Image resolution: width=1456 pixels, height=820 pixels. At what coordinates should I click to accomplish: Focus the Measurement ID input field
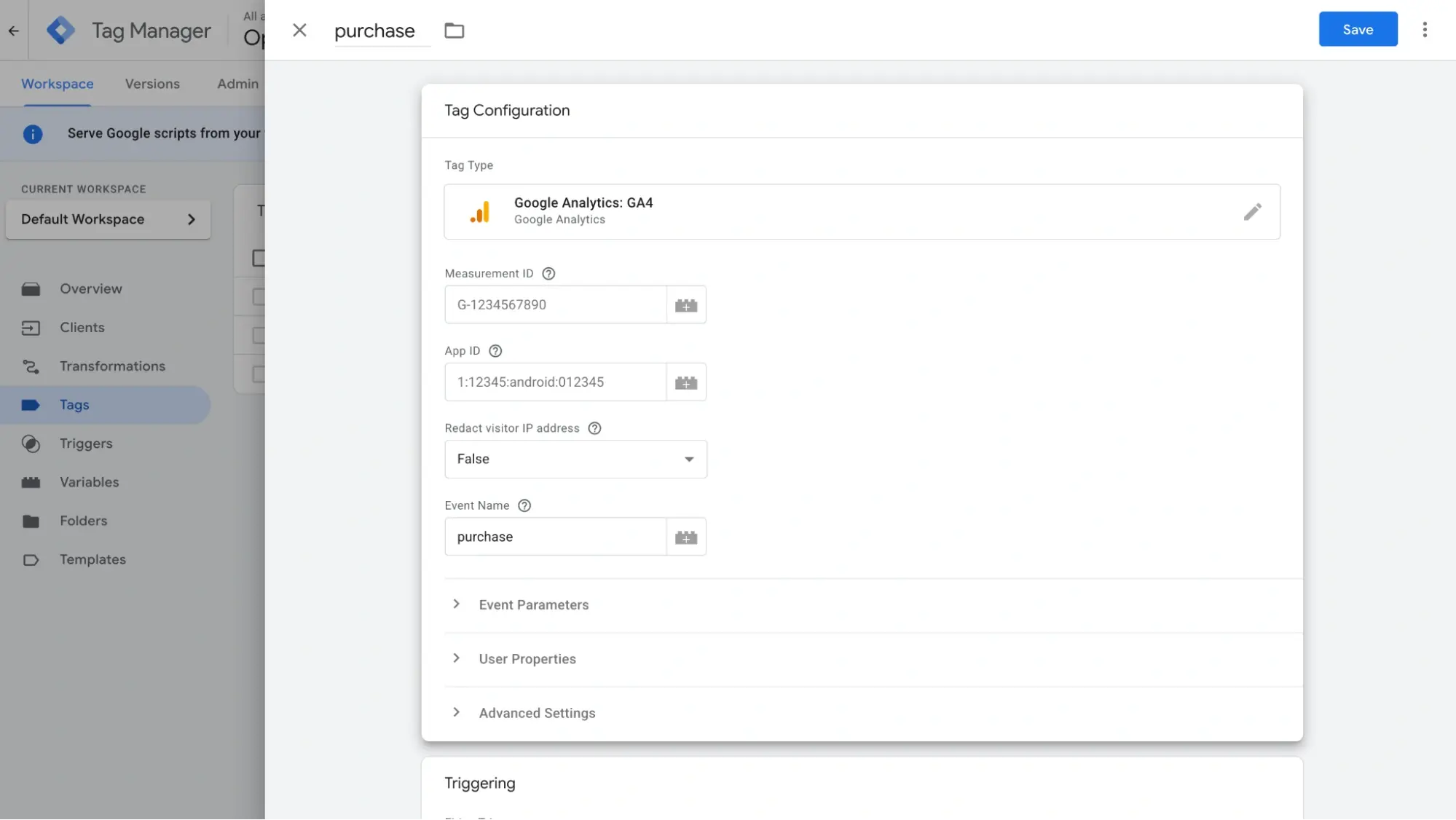555,305
